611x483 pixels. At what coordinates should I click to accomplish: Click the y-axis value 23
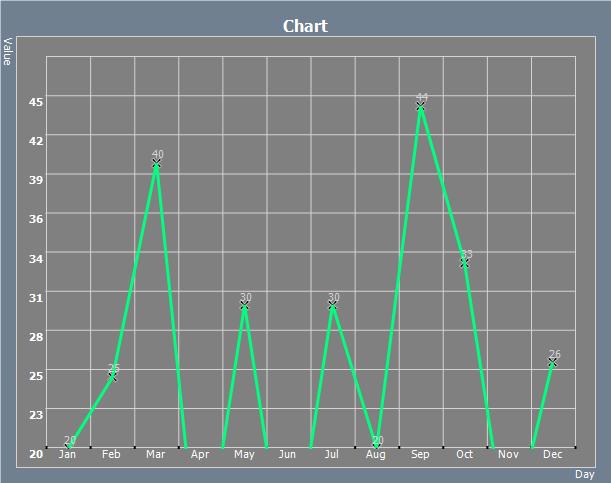[x=36, y=415]
